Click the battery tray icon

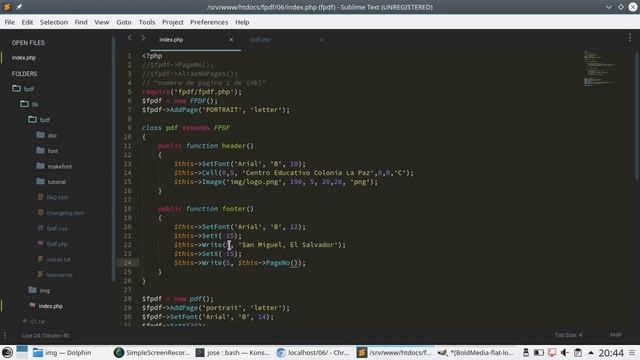539,352
